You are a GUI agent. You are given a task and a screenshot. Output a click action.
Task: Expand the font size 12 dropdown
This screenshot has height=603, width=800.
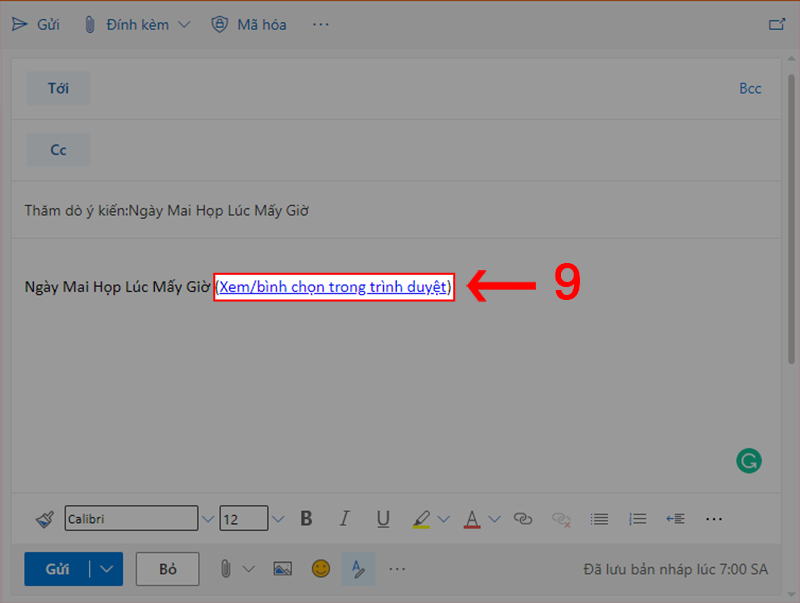pos(278,519)
